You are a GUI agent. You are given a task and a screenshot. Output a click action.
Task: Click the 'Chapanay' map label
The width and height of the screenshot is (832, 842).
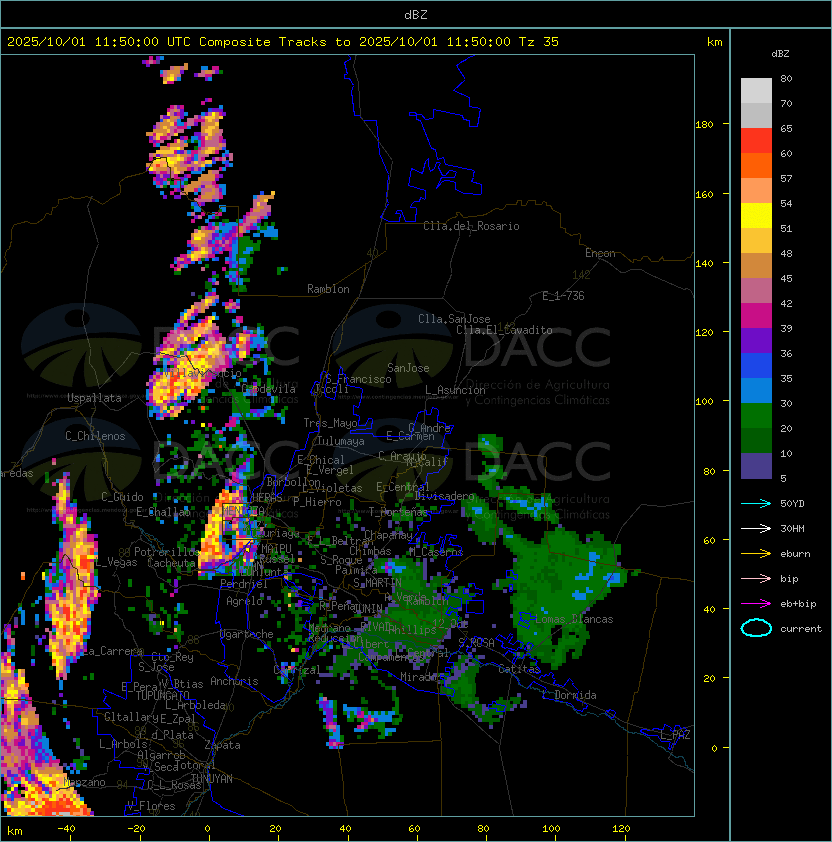click(x=388, y=535)
